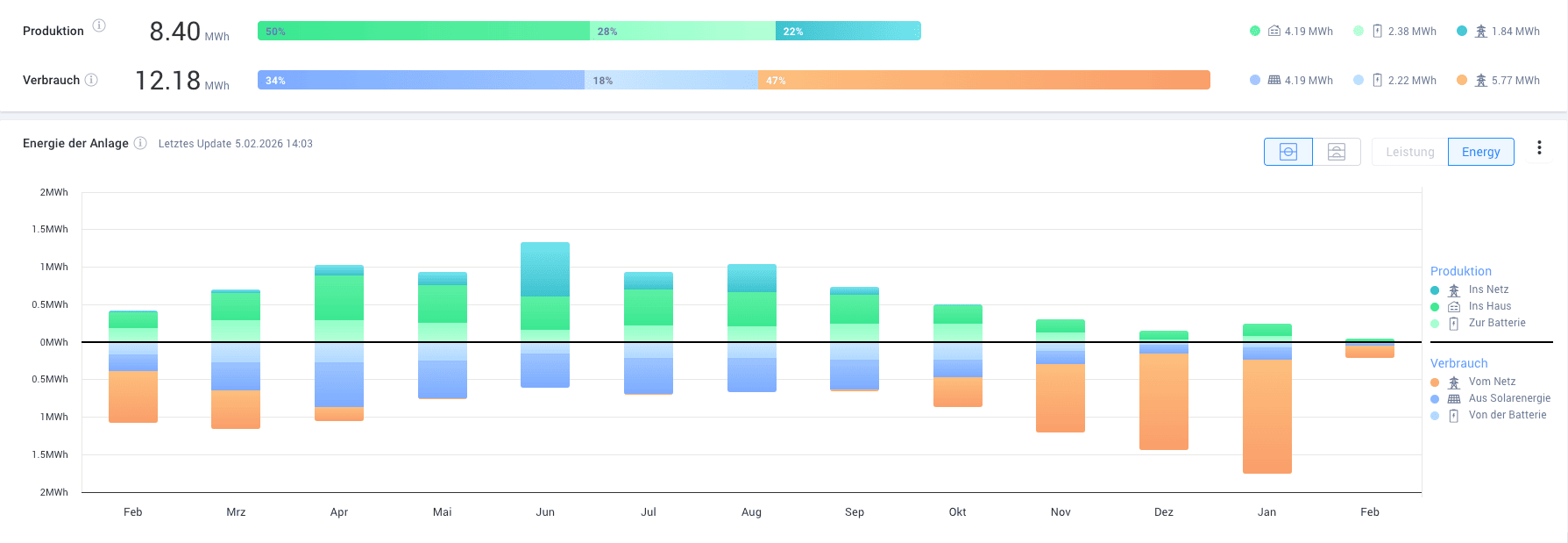Click the info icon next to Produktion
This screenshot has width=1568, height=543.
tap(99, 25)
